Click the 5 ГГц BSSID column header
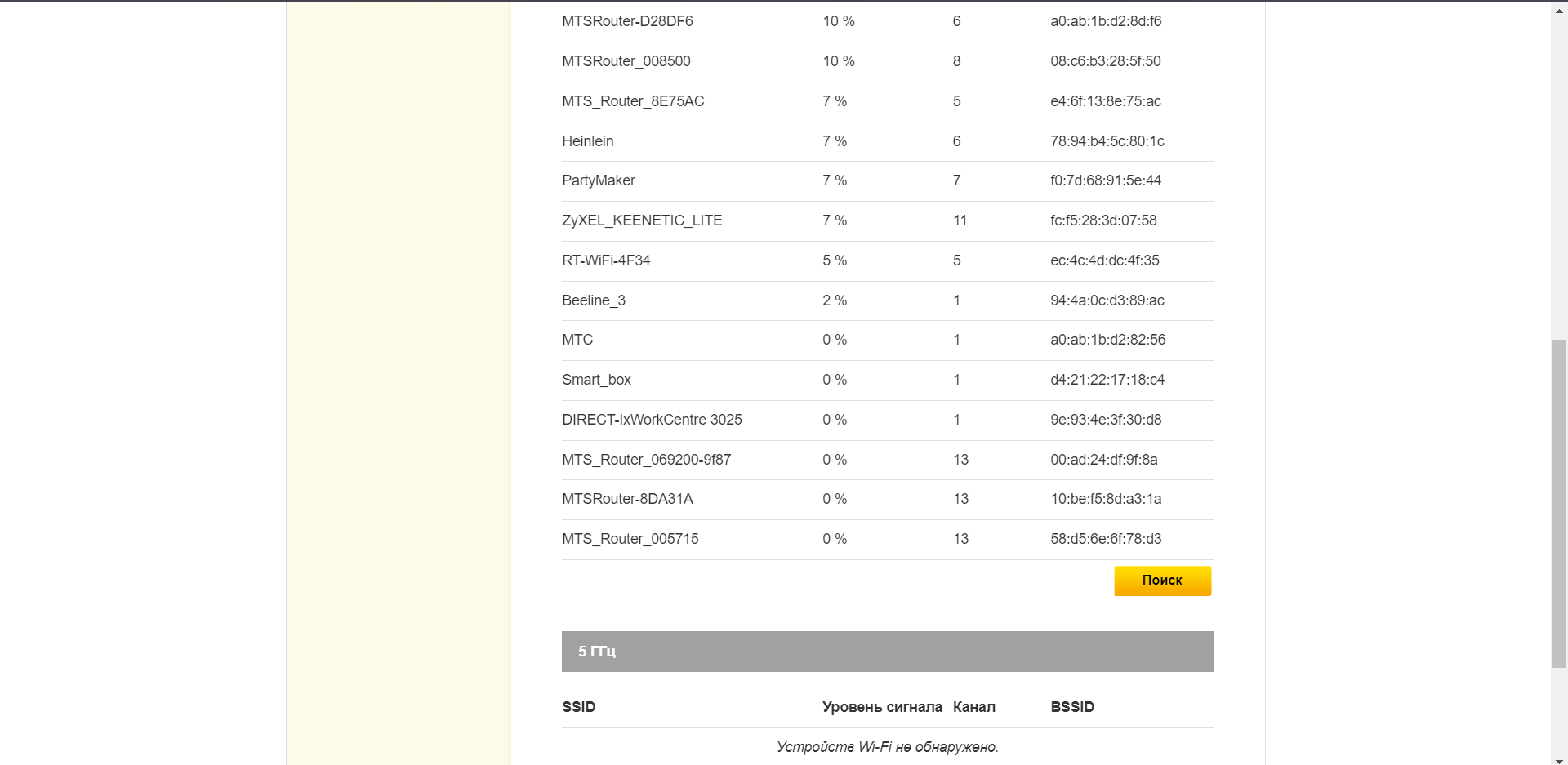1568x765 pixels. click(x=1072, y=707)
